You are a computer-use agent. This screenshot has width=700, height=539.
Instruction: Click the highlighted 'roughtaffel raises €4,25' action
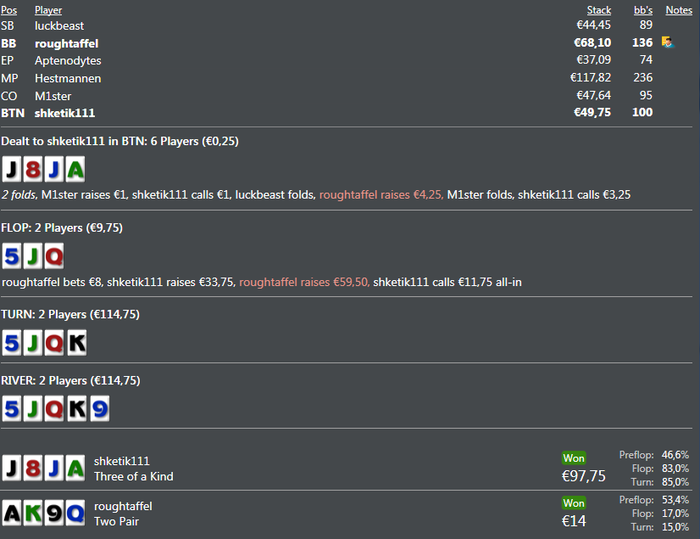point(381,195)
